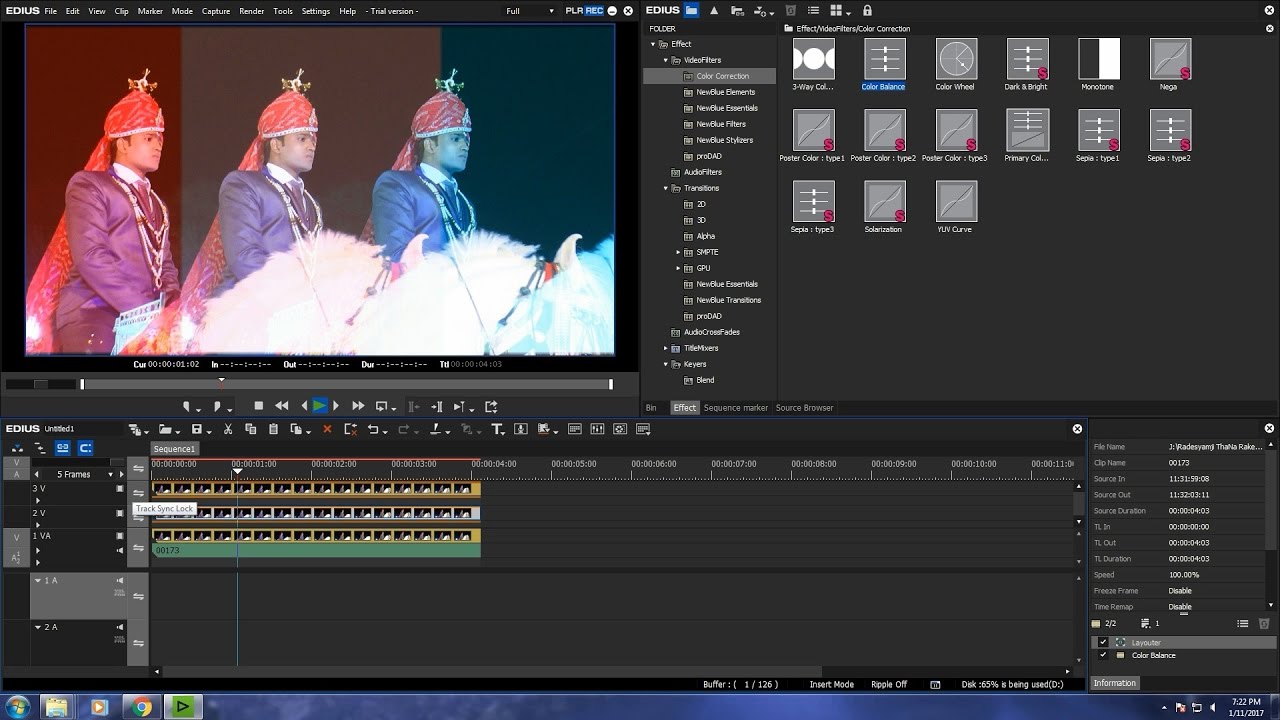
Task: Open the audio mixer icon
Action: point(597,429)
